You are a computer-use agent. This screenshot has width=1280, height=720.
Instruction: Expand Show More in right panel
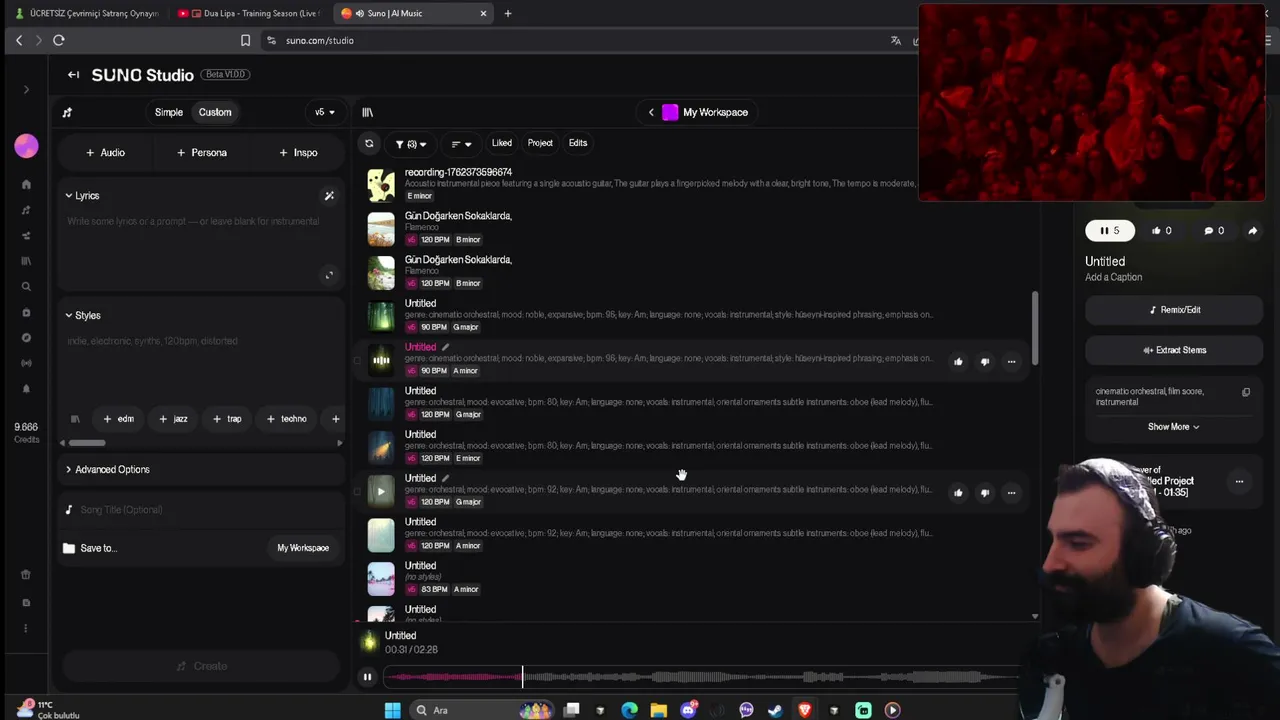tap(1174, 427)
